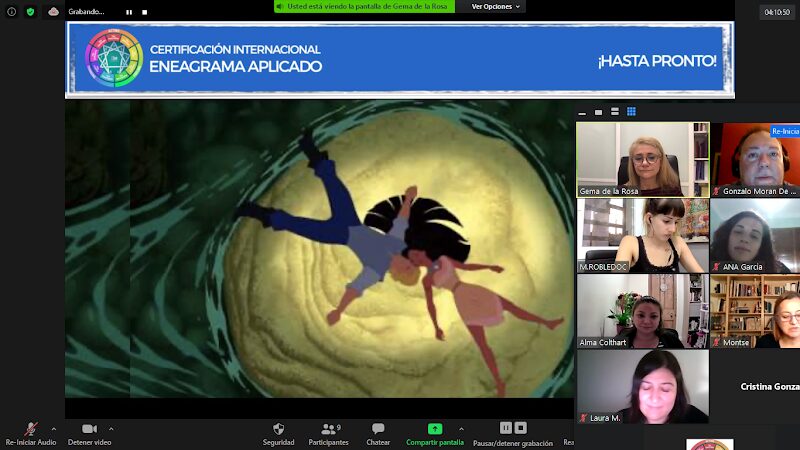
Task: Click the Eneagrama wheel logo in banner
Action: (x=114, y=58)
